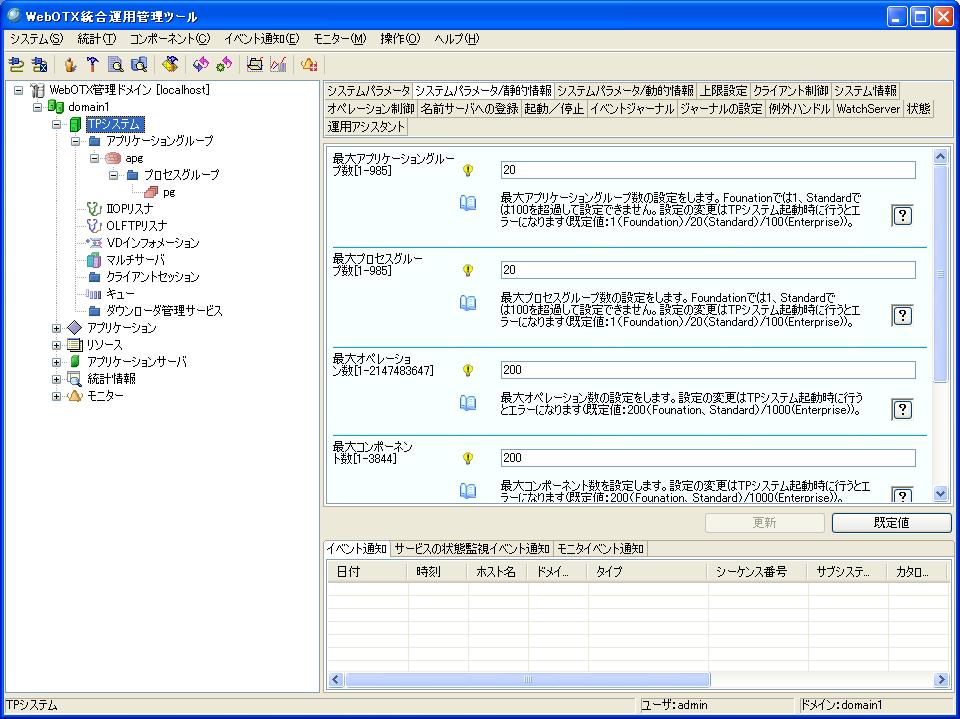
Task: Click the statistics graph toolbar icon
Action: point(278,65)
